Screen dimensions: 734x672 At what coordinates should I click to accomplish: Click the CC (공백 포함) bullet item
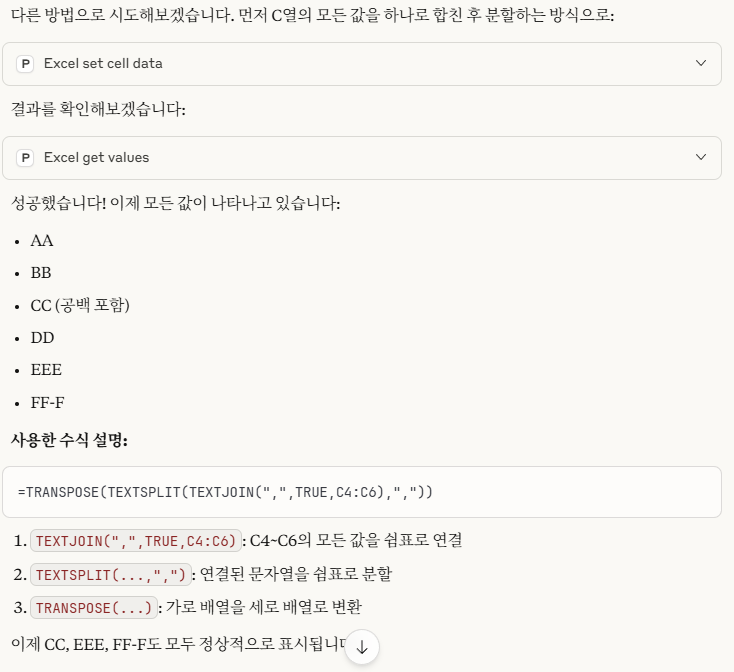[x=80, y=305]
